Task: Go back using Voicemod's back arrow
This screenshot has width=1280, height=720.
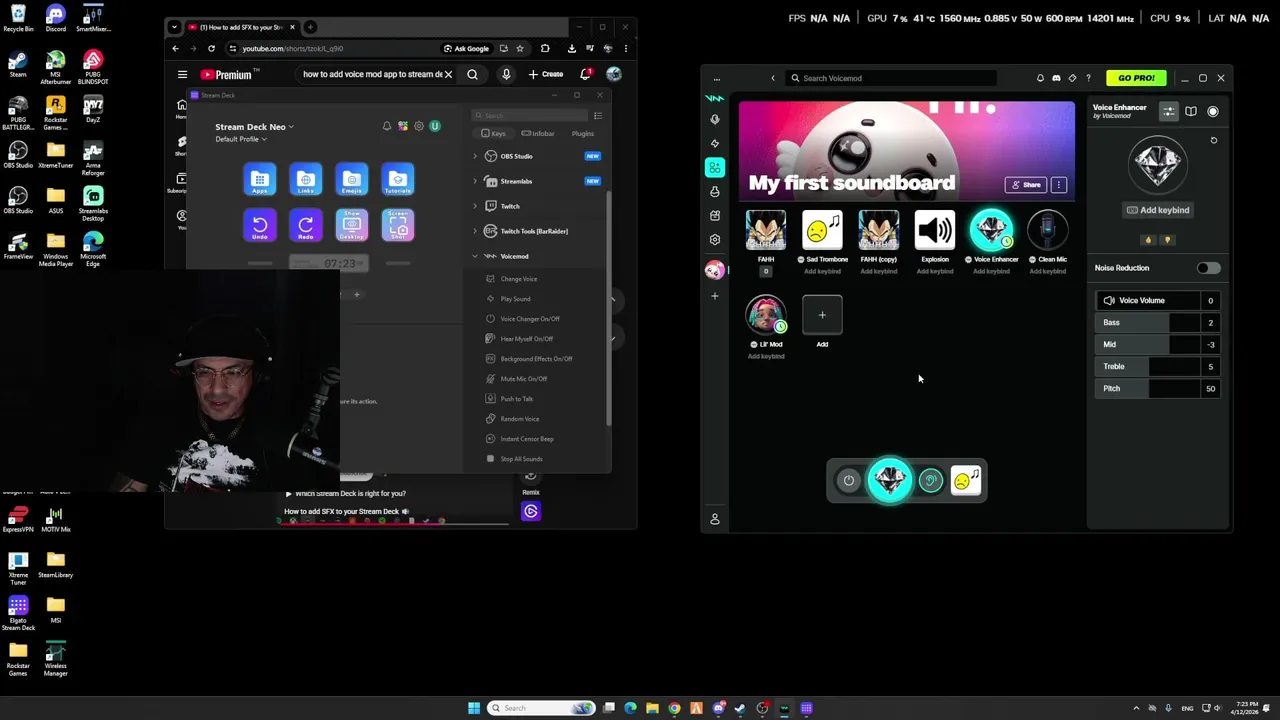Action: coord(772,78)
